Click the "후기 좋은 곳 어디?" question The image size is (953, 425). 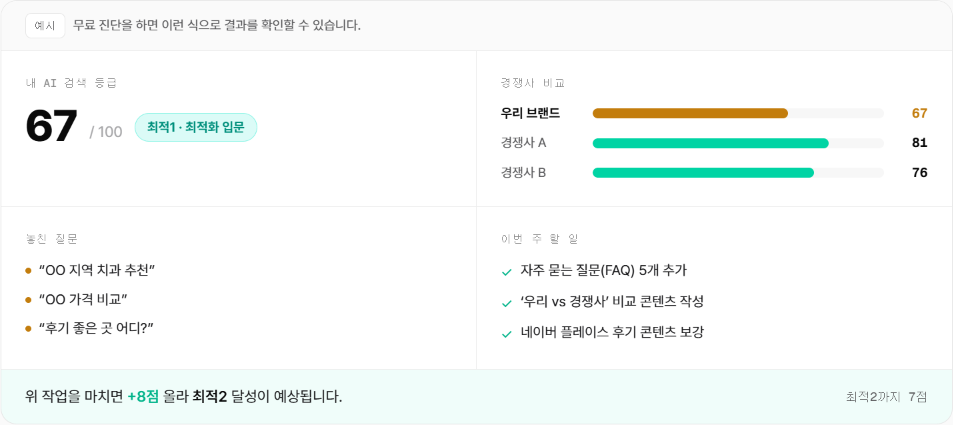click(95, 328)
